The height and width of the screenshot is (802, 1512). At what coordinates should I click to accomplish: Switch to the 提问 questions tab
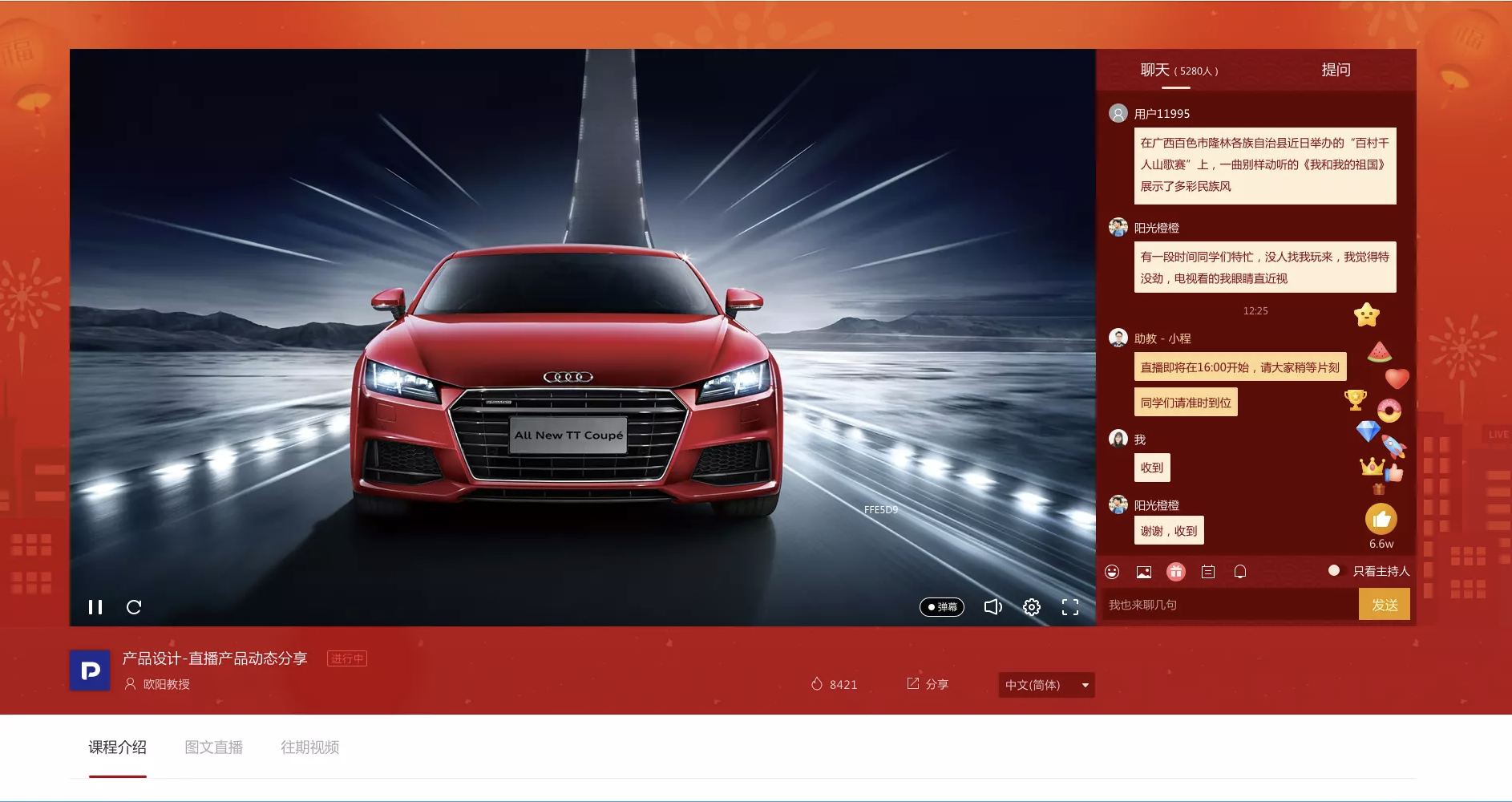point(1336,70)
